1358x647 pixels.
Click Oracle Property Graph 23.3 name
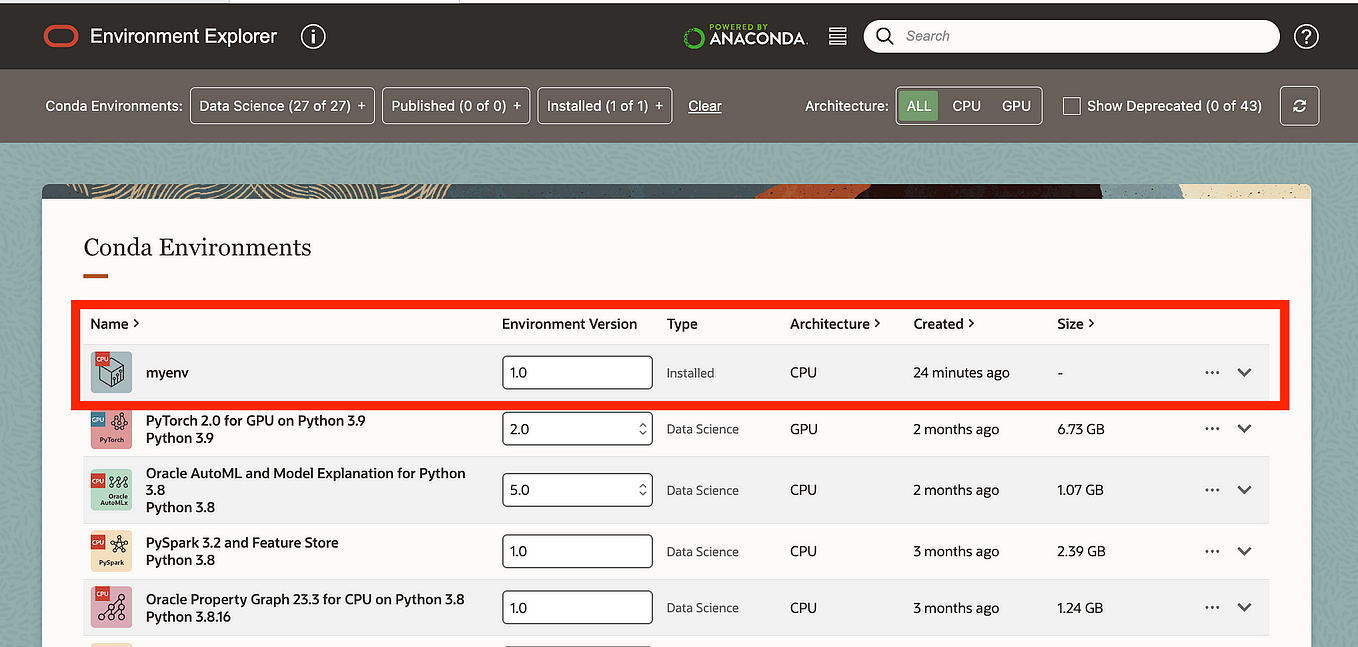click(305, 600)
